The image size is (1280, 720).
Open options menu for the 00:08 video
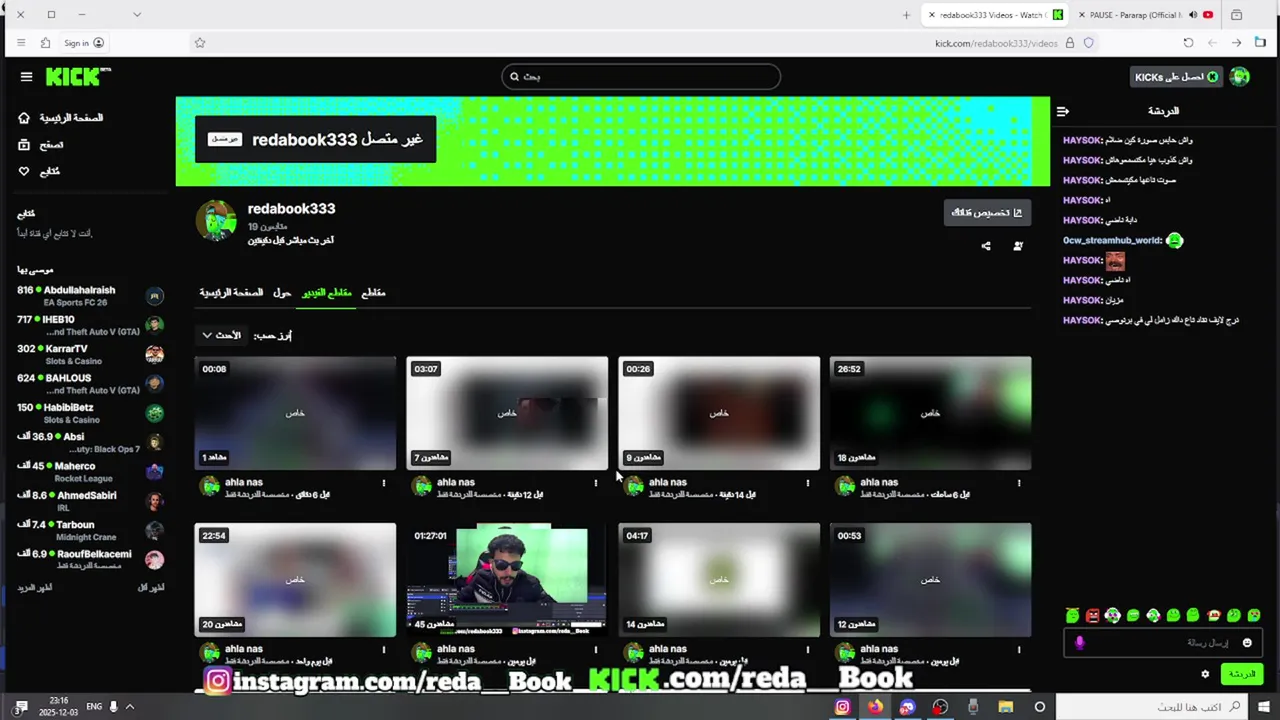click(x=384, y=483)
